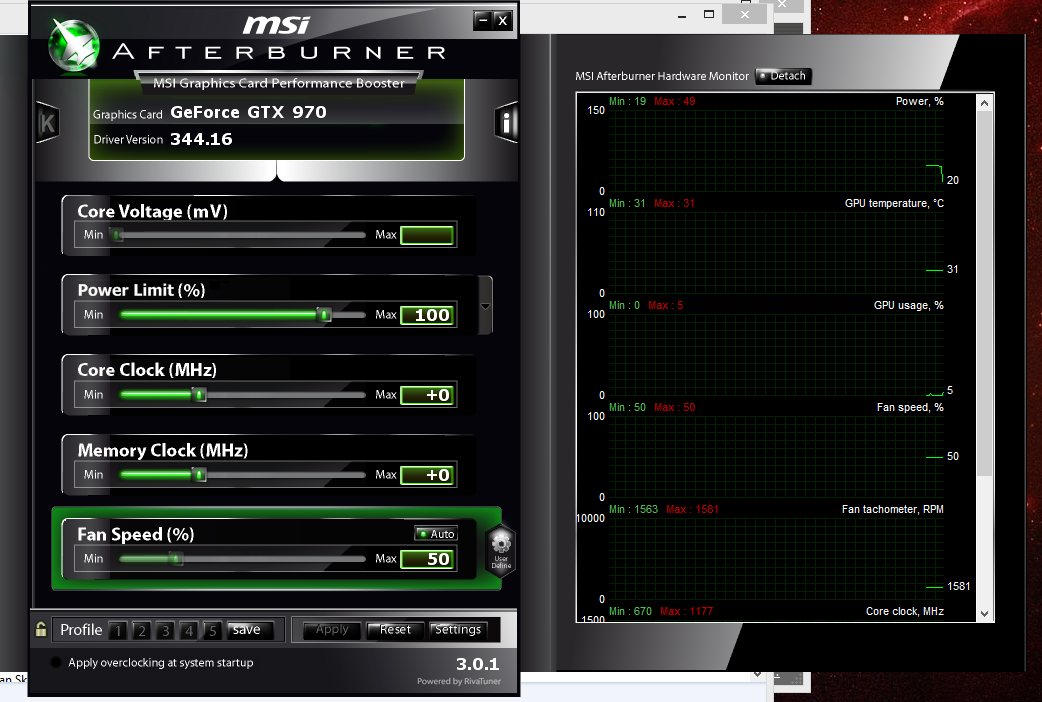Viewport: 1042px width, 702px height.
Task: Select profile slot 2
Action: (x=142, y=630)
